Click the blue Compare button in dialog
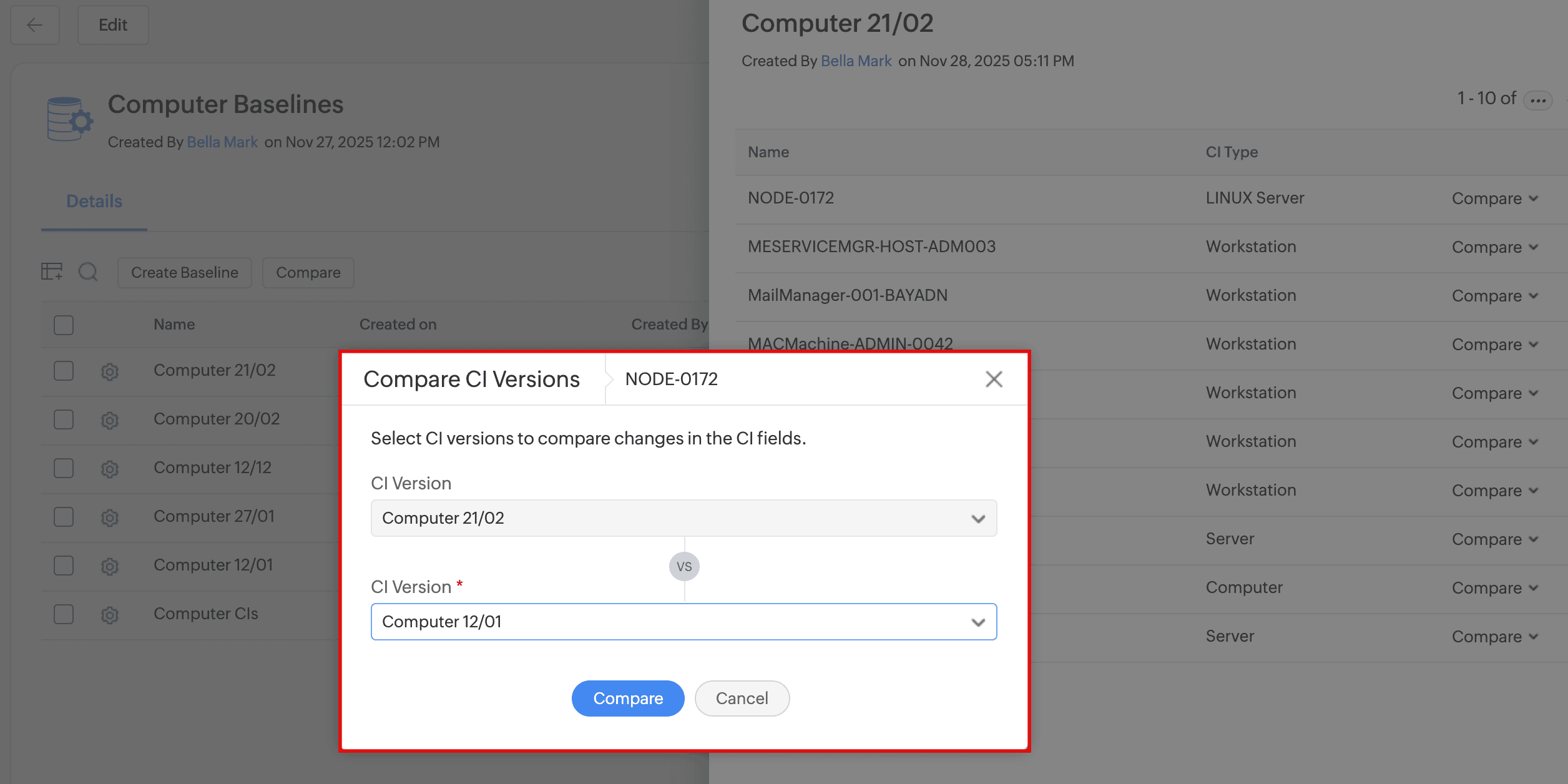This screenshot has height=784, width=1568. [x=627, y=698]
